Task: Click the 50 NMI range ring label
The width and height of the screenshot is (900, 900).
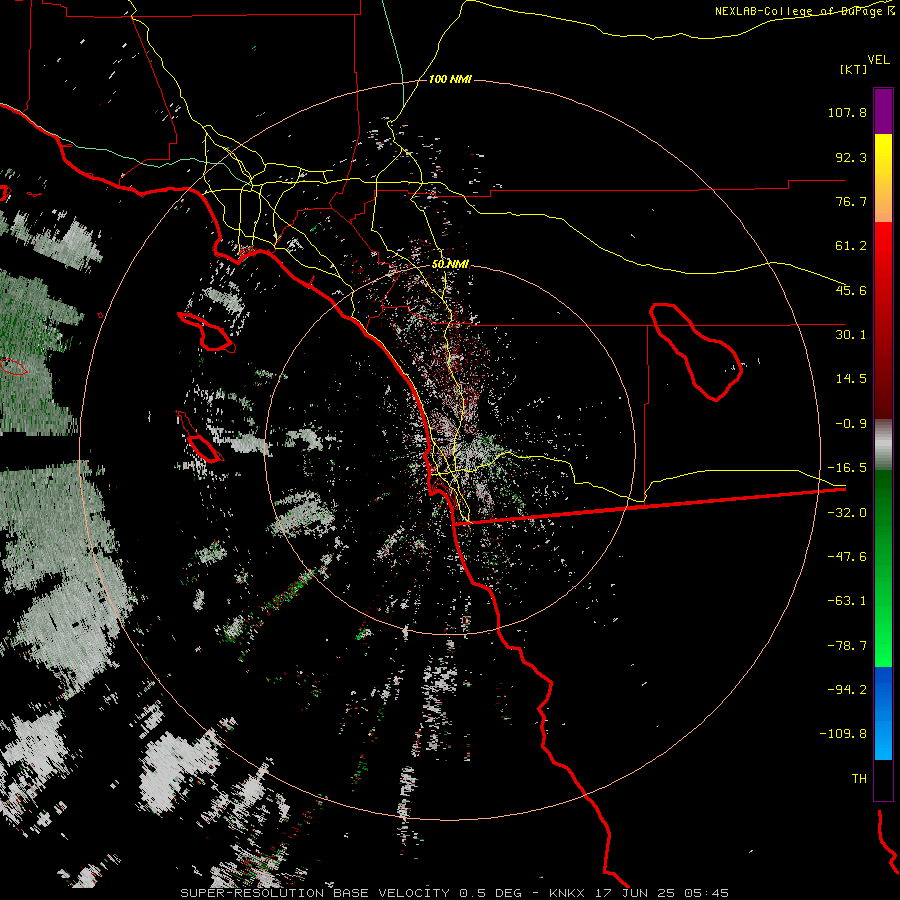Action: (450, 264)
